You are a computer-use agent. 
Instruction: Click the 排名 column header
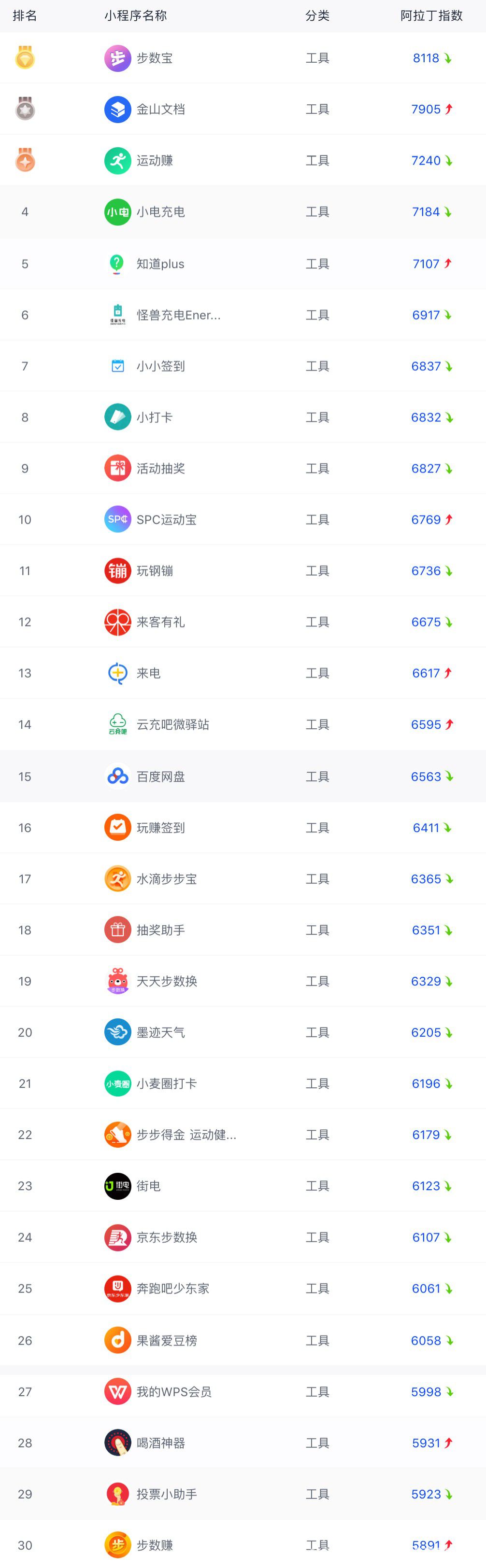[25, 16]
